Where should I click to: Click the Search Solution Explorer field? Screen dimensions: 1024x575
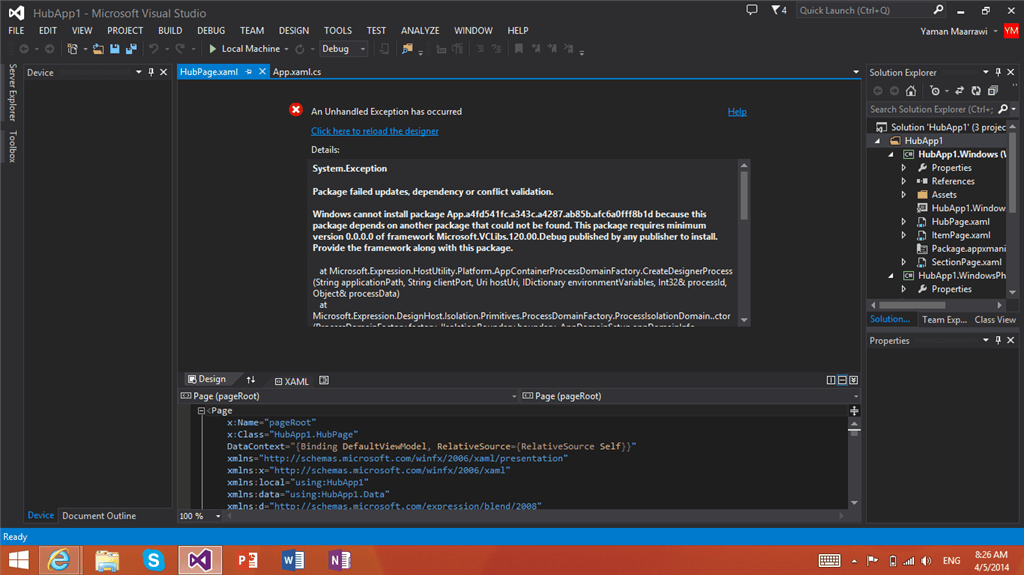tap(932, 109)
